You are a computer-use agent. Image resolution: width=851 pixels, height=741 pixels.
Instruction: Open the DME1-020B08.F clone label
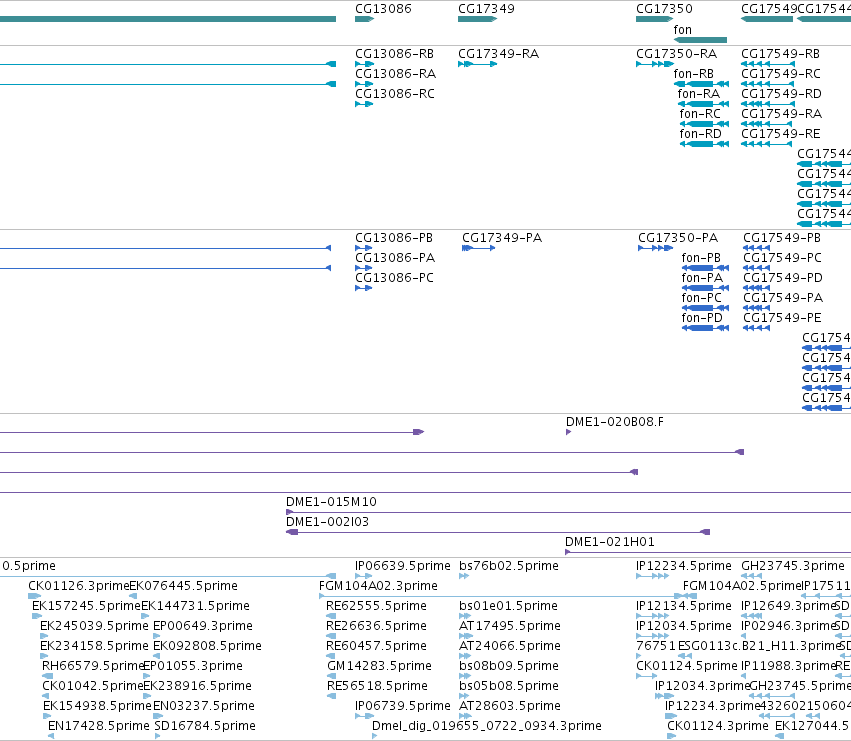(x=615, y=422)
